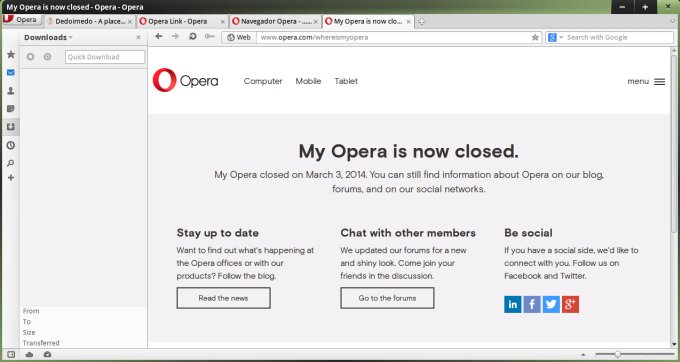The height and width of the screenshot is (362, 680).
Task: Click the password wand key icon
Action: point(209,36)
